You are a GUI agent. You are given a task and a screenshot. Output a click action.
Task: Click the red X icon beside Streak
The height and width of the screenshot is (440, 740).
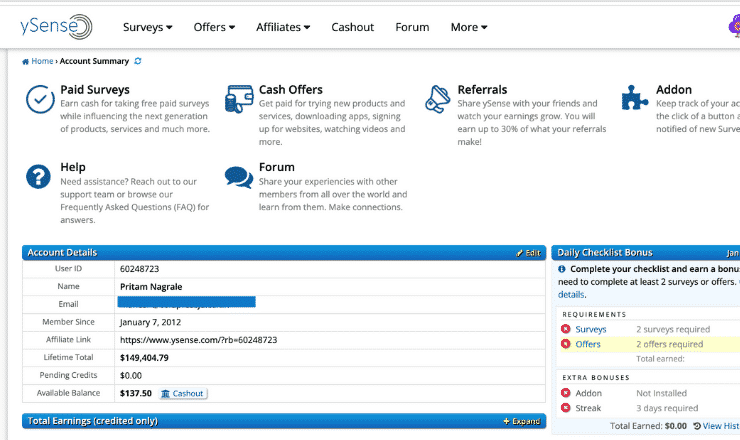tap(565, 408)
